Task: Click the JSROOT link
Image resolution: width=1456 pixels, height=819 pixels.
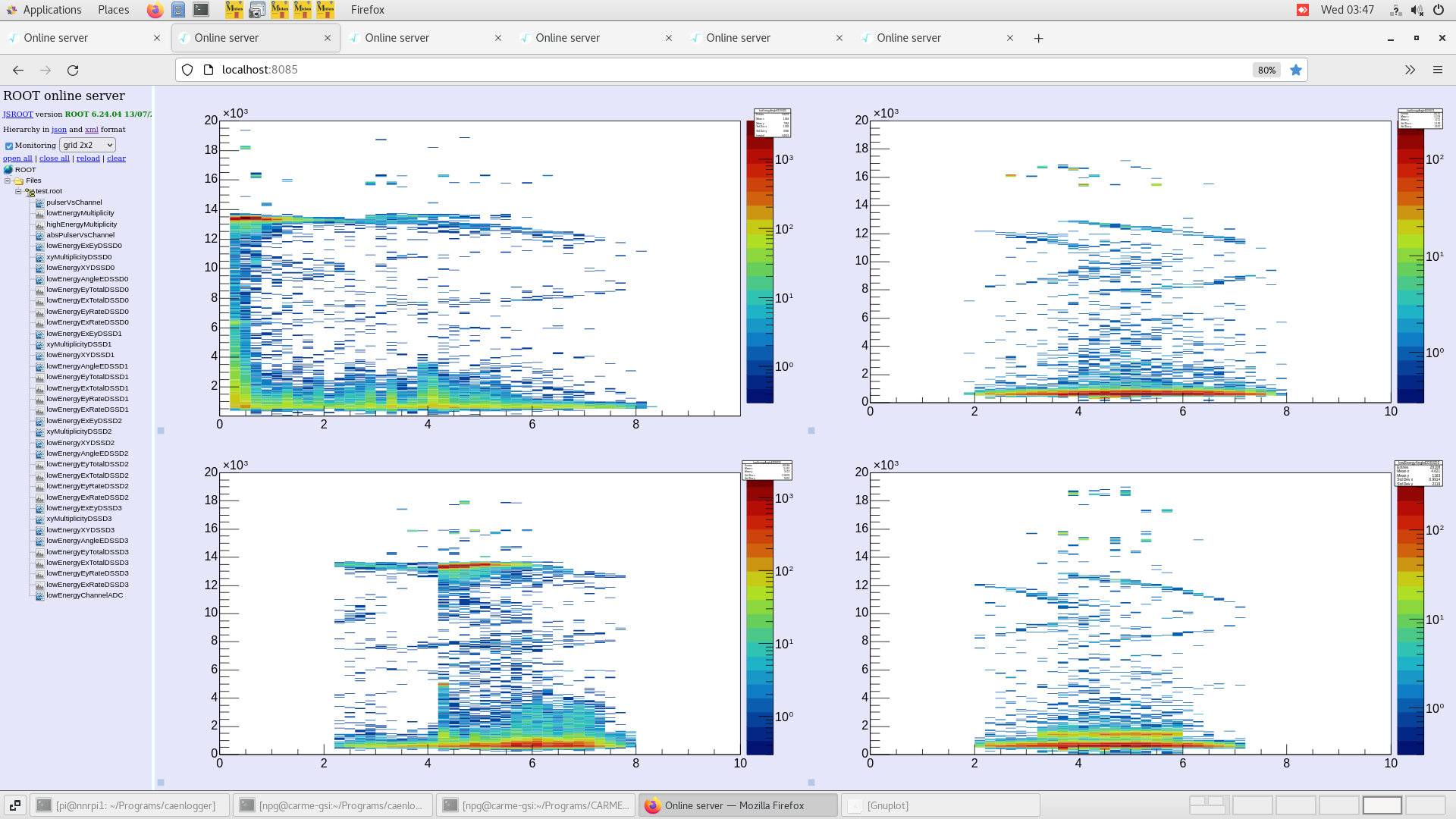Action: tap(17, 115)
